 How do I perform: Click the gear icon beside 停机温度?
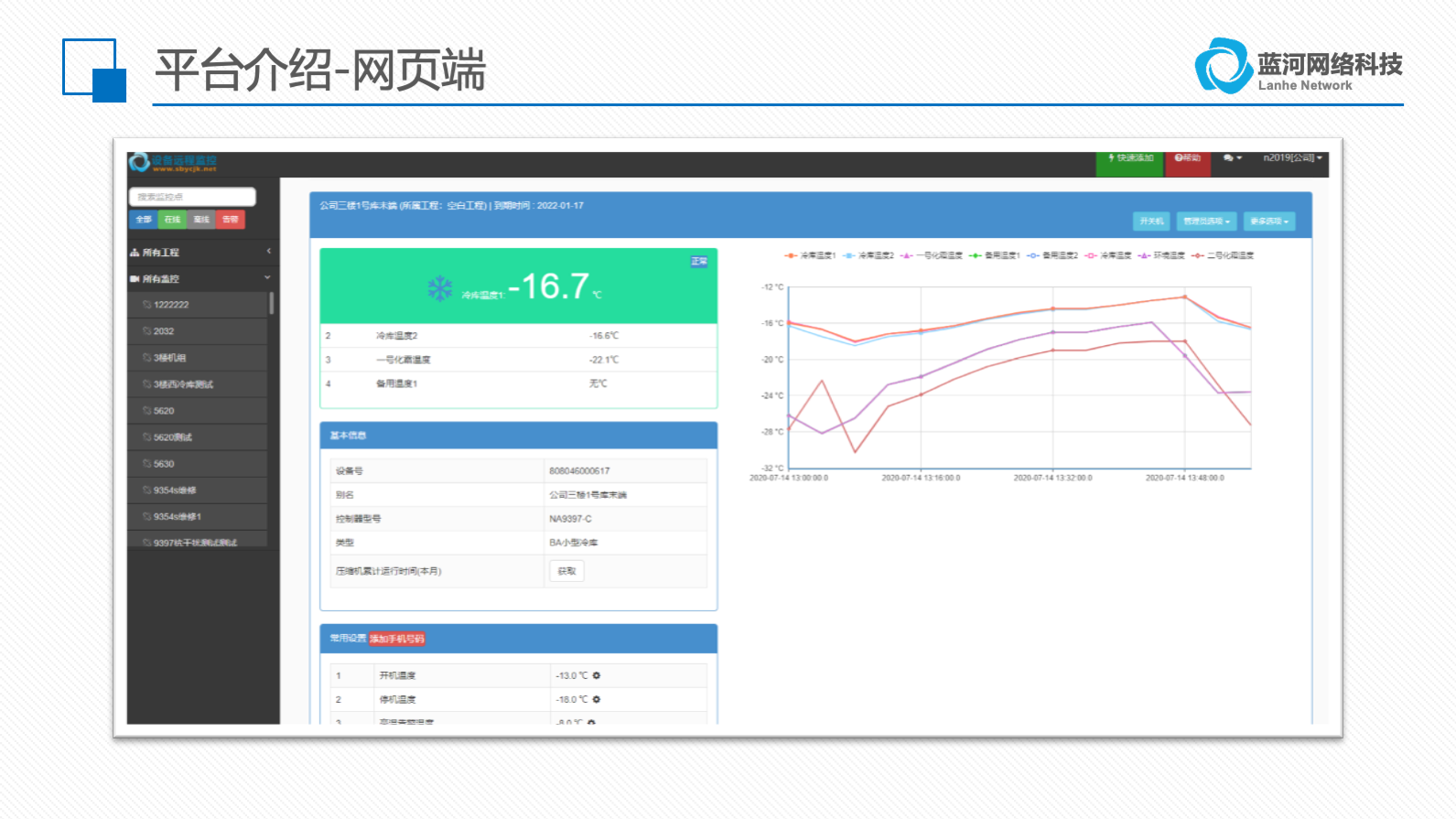pos(597,699)
